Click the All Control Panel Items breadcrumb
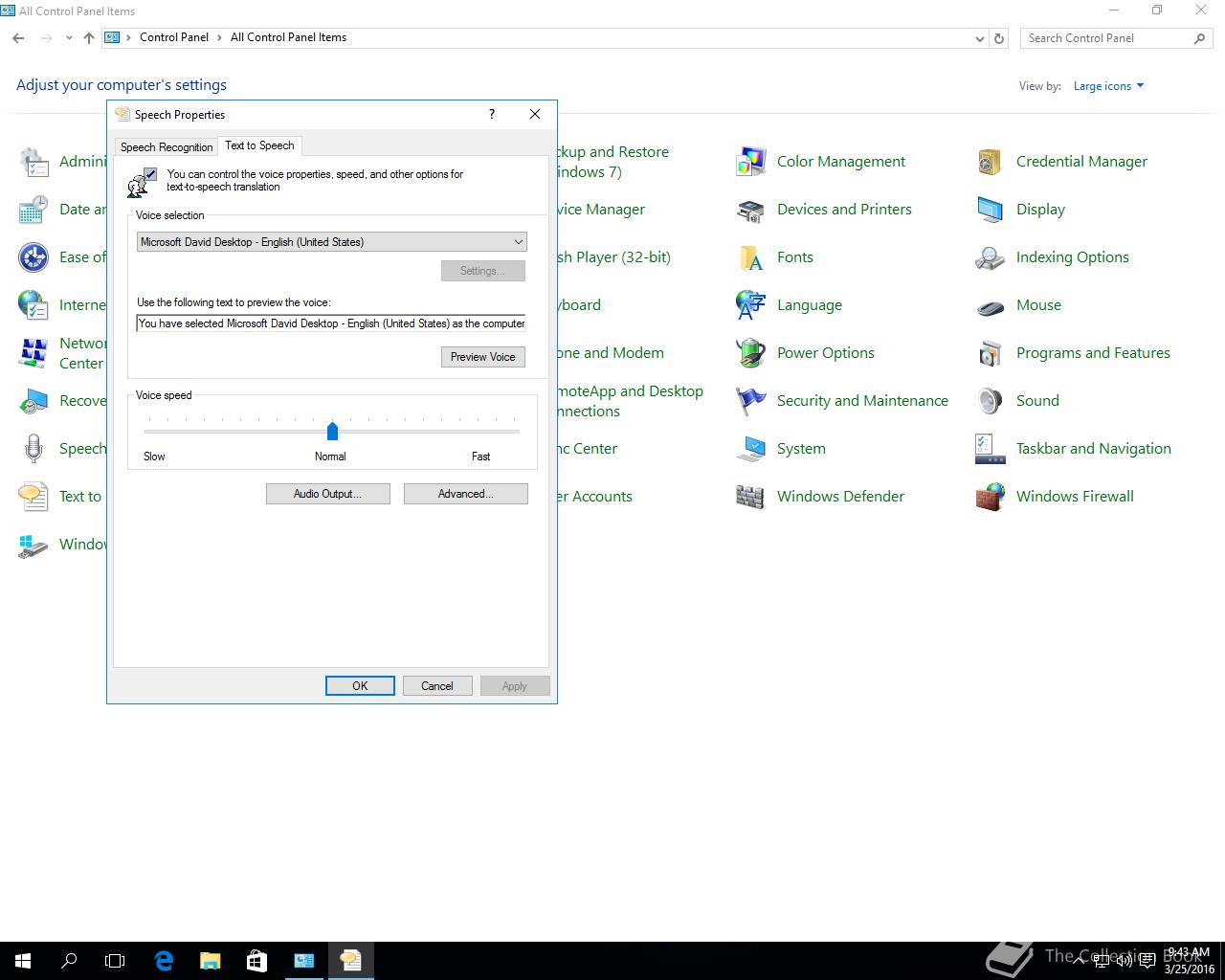This screenshot has height=980, width=1225. [x=288, y=37]
